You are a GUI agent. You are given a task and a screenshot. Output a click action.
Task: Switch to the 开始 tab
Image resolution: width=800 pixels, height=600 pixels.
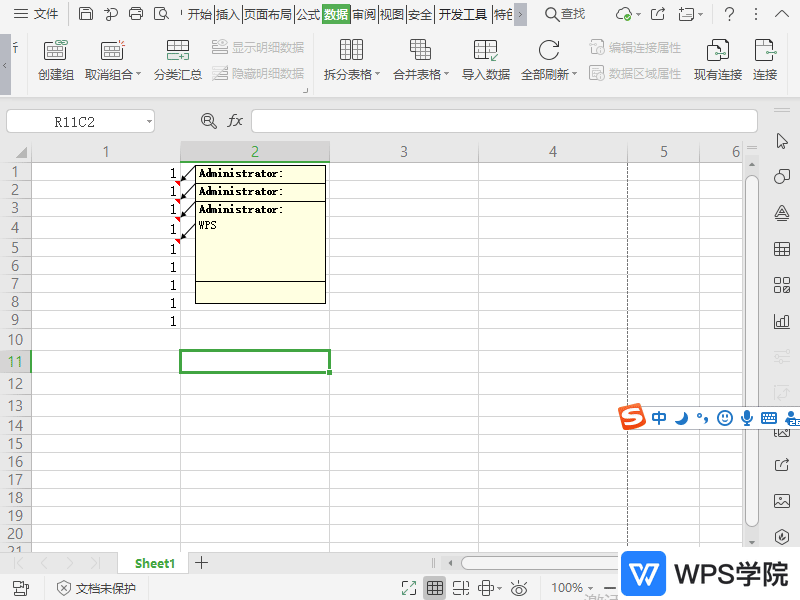[x=199, y=14]
